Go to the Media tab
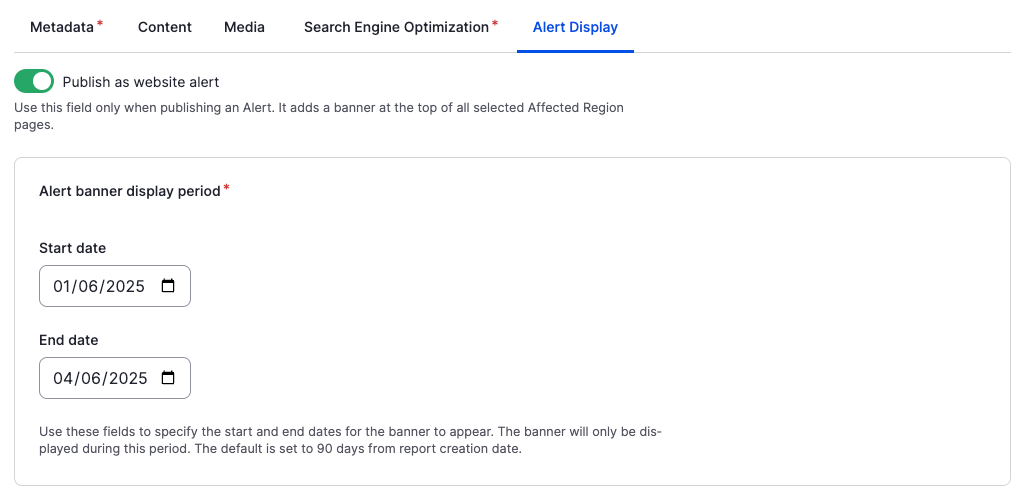1026x496 pixels. (x=244, y=27)
